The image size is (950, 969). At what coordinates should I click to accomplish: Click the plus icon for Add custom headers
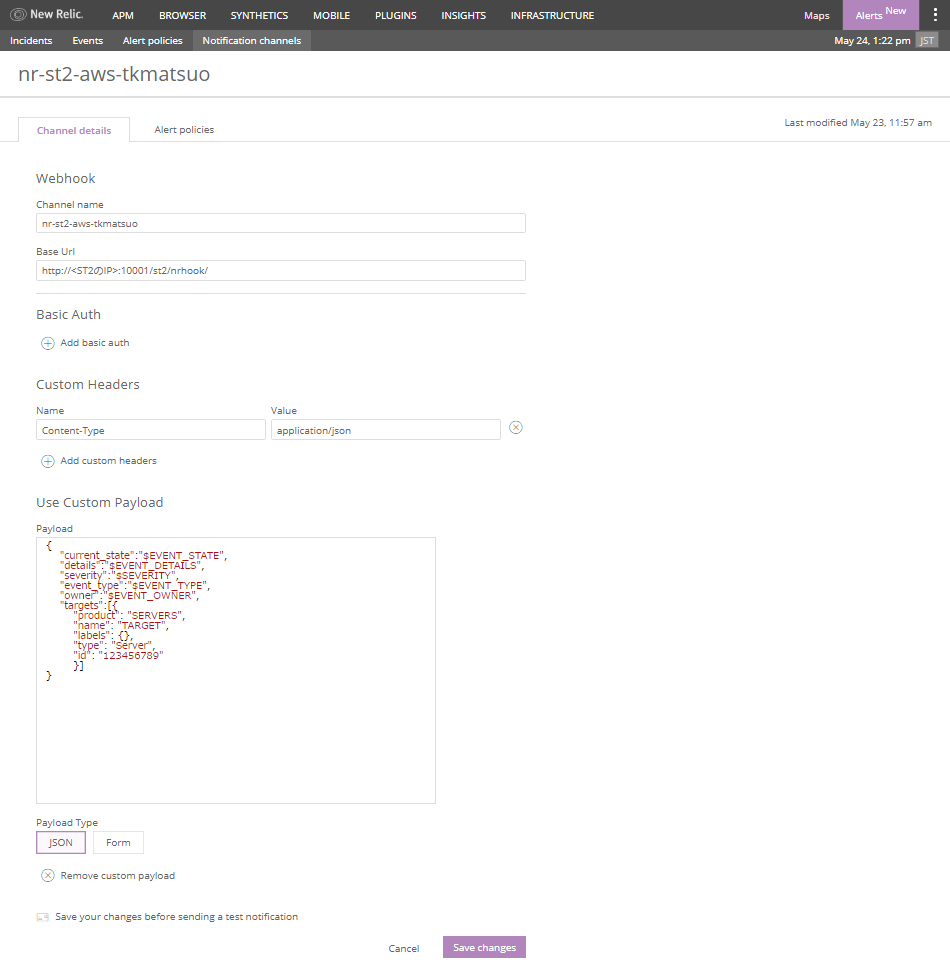coord(48,461)
